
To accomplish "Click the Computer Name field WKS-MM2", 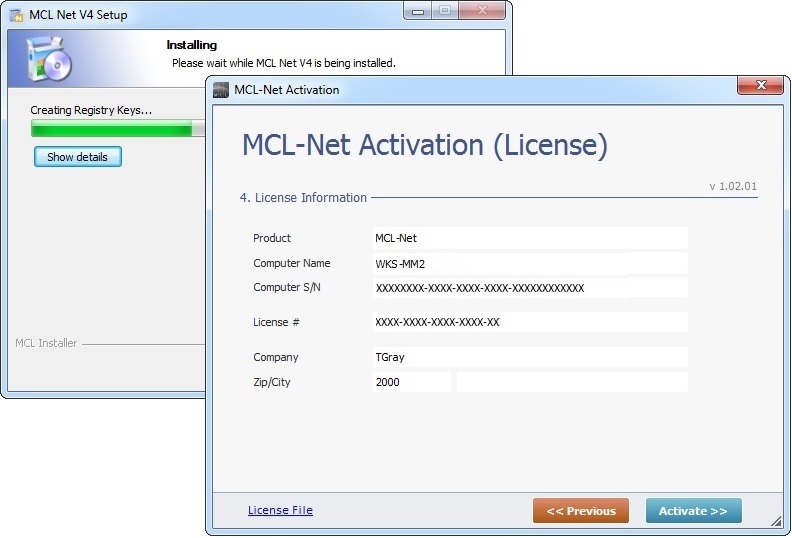I will (x=530, y=263).
